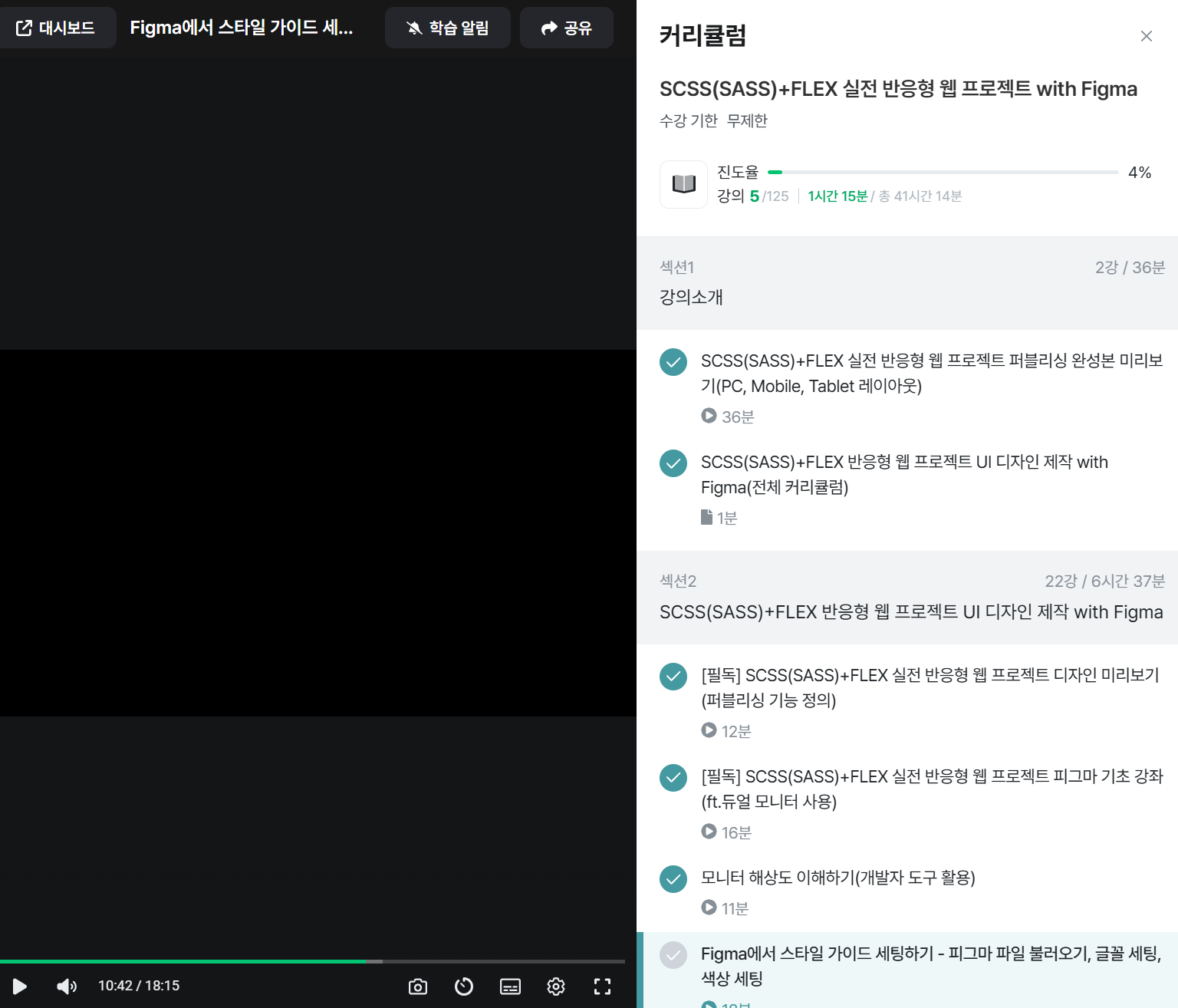Open lecture 퍼블리싱 완성본 미리보기(PC, Mobile, Tablet)
Image resolution: width=1178 pixels, height=1008 pixels.
[x=932, y=373]
